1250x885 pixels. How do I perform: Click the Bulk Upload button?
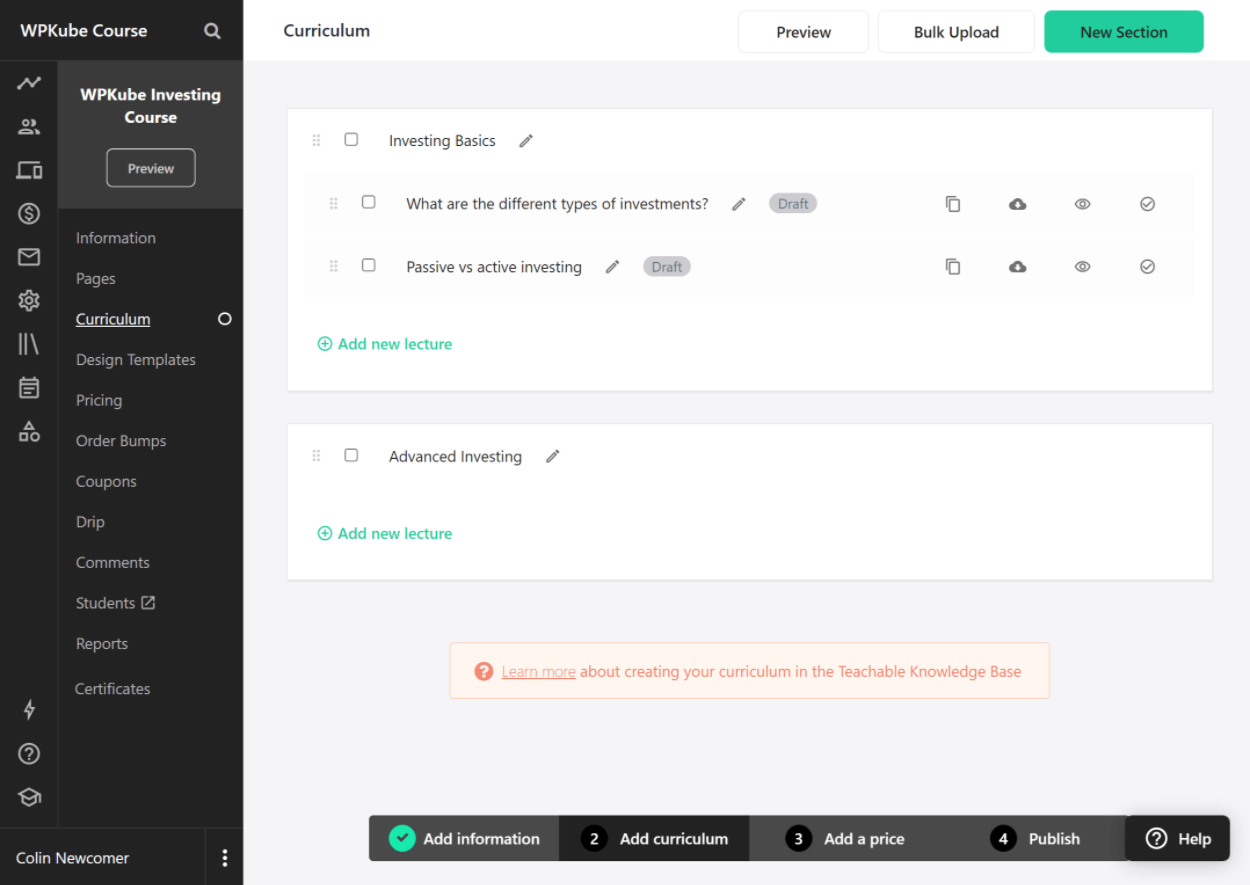pyautogui.click(x=956, y=32)
